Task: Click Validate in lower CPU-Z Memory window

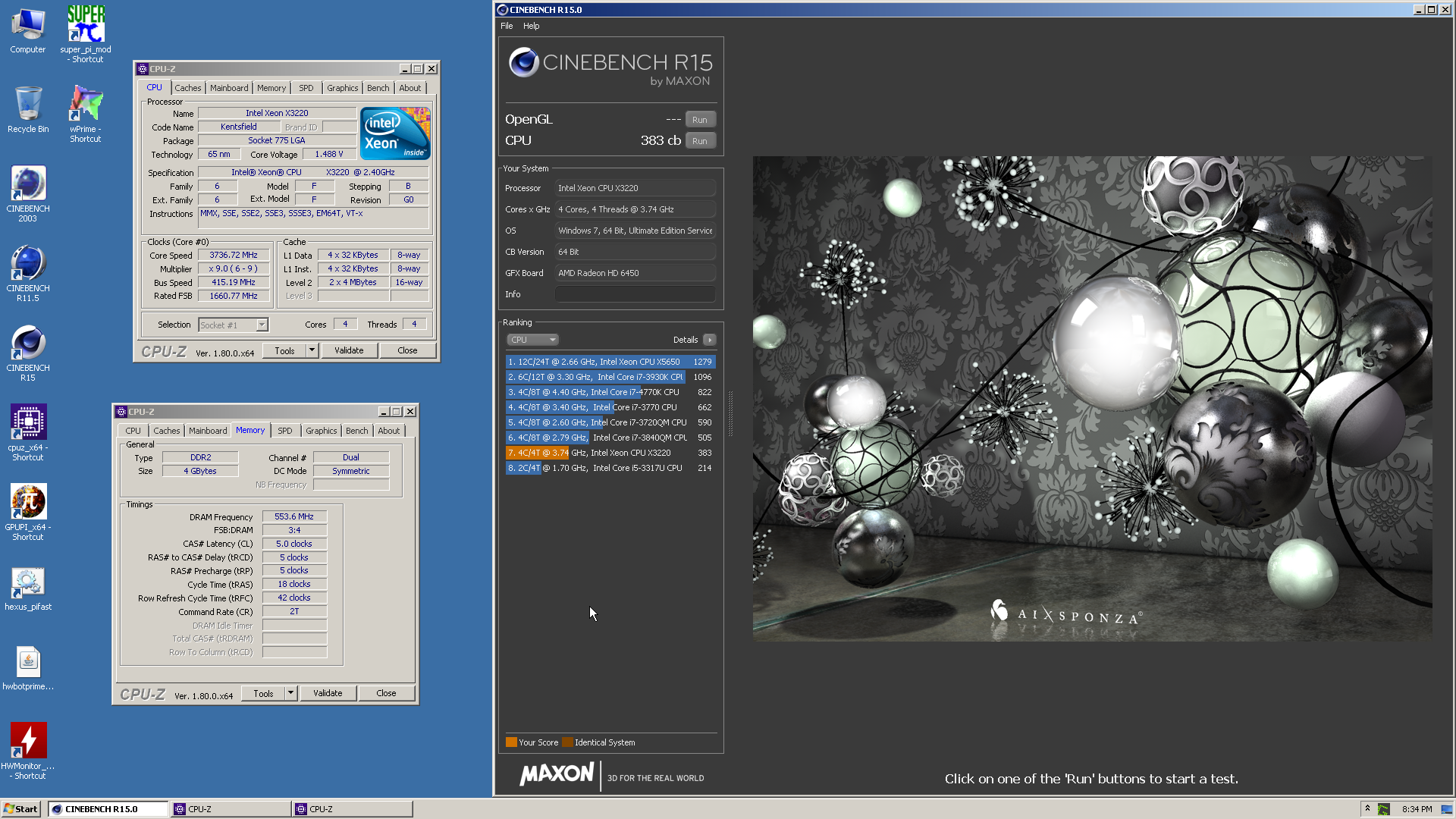Action: (328, 693)
